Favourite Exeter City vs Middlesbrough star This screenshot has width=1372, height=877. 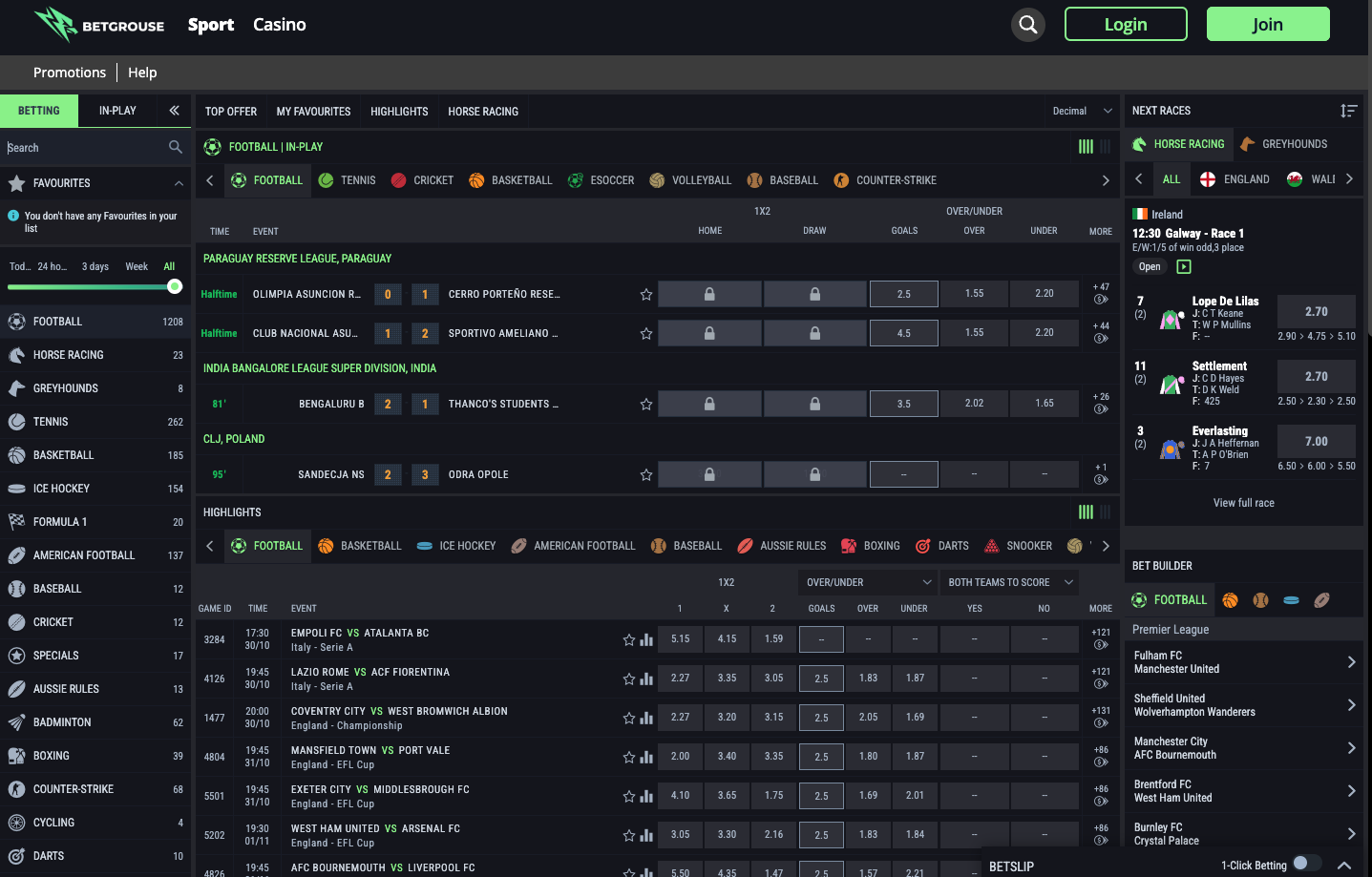(629, 797)
